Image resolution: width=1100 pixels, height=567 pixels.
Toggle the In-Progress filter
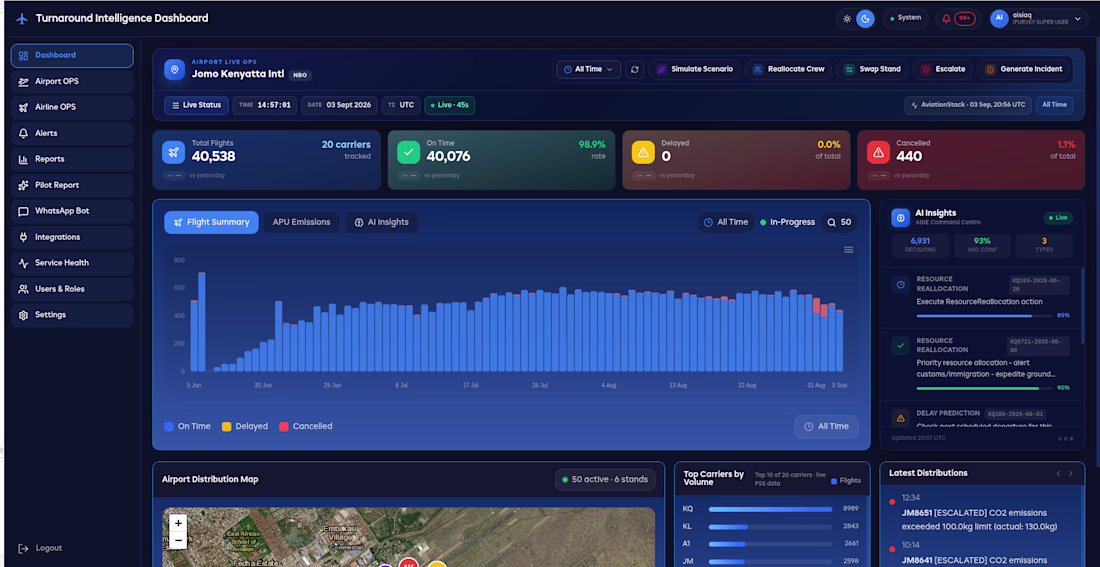tap(787, 222)
